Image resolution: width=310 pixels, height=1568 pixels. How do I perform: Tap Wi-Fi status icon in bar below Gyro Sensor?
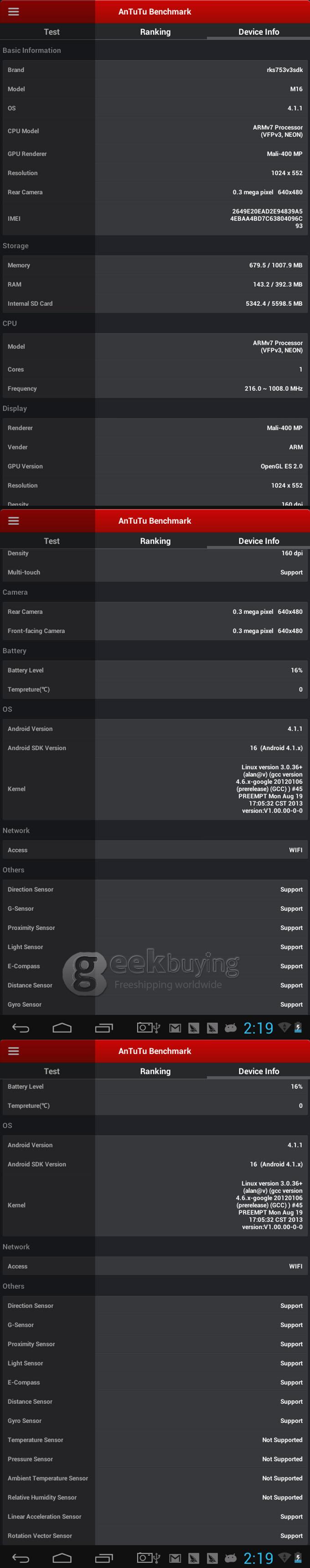[284, 1027]
